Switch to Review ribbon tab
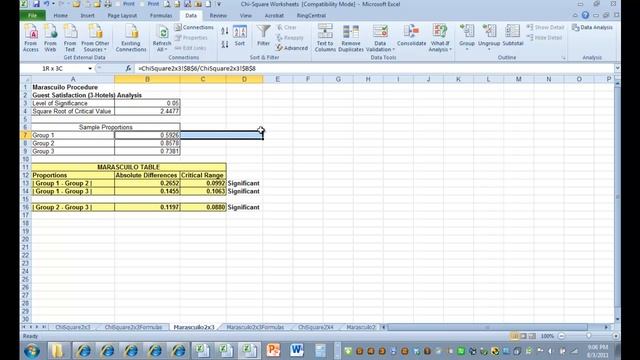 (x=218, y=16)
